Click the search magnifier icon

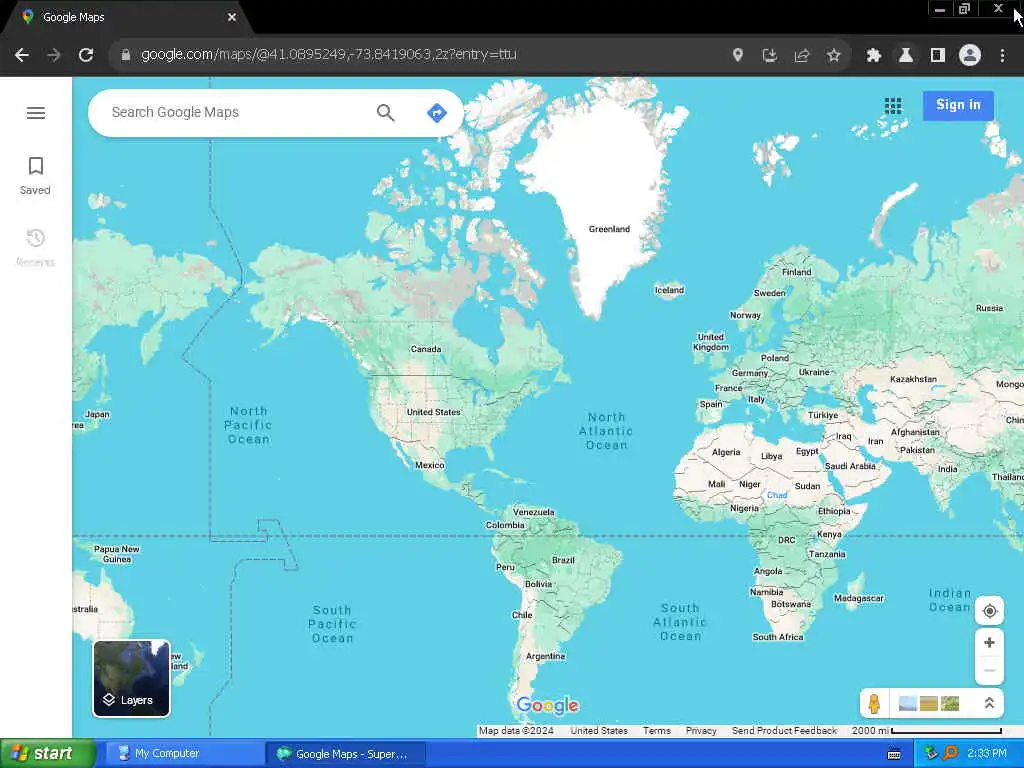[385, 113]
